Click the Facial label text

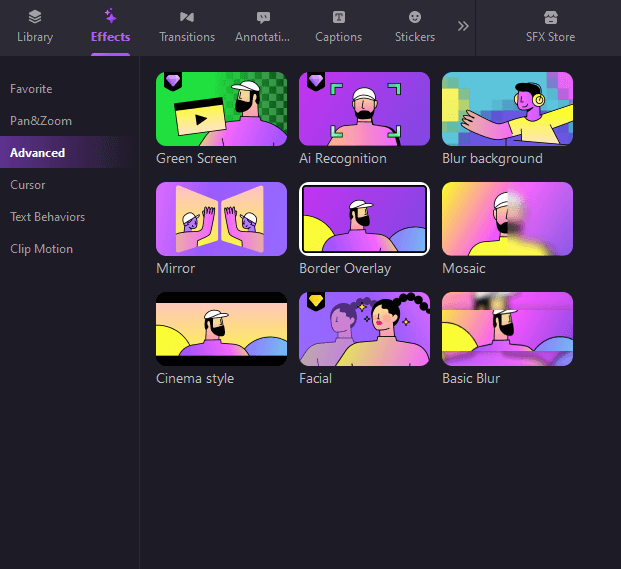[315, 379]
